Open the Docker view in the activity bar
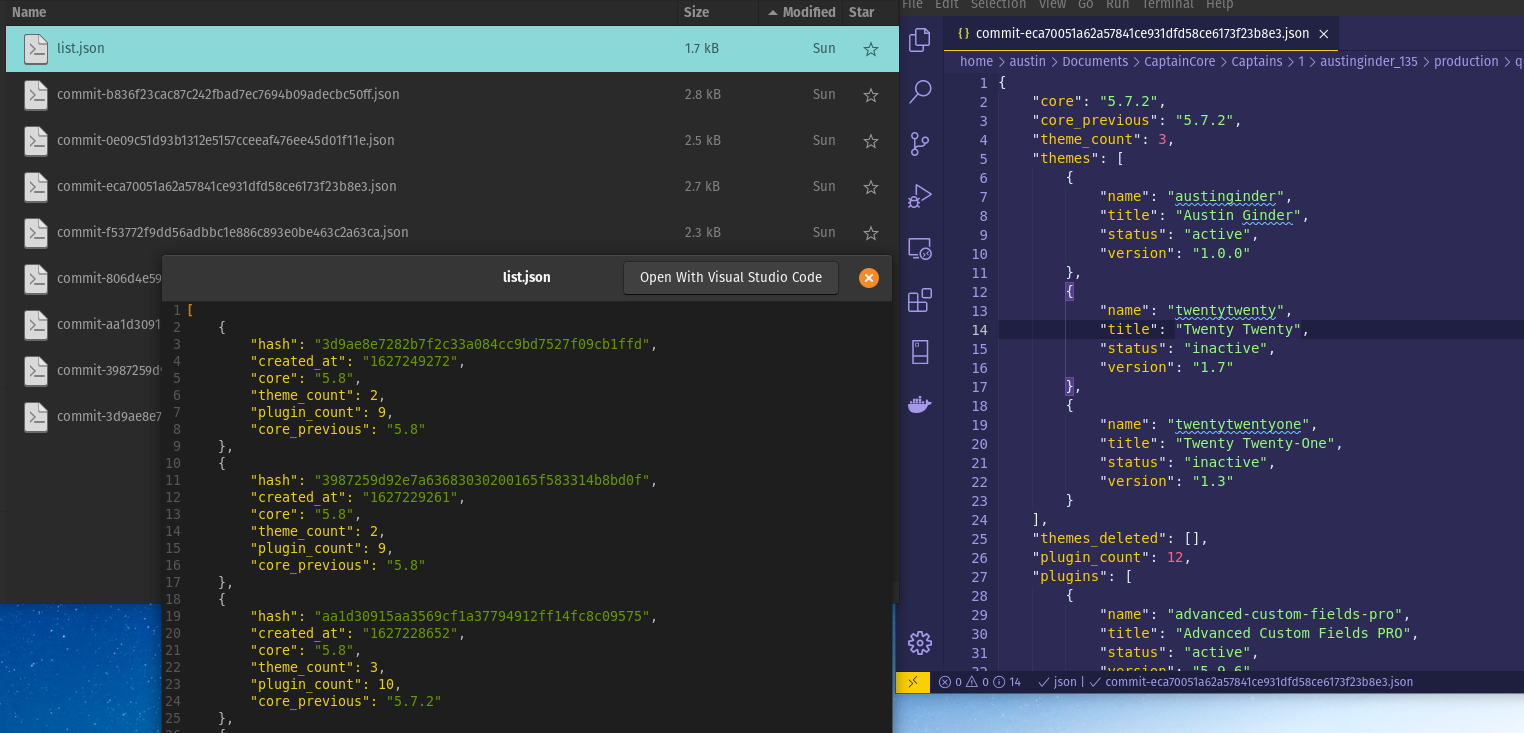1524x733 pixels. (920, 404)
